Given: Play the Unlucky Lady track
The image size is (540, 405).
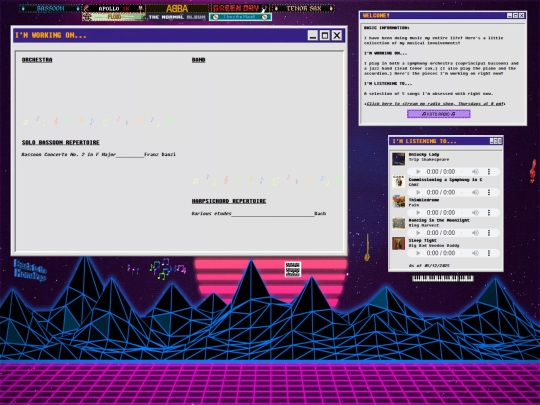Looking at the screenshot, I should tap(418, 172).
